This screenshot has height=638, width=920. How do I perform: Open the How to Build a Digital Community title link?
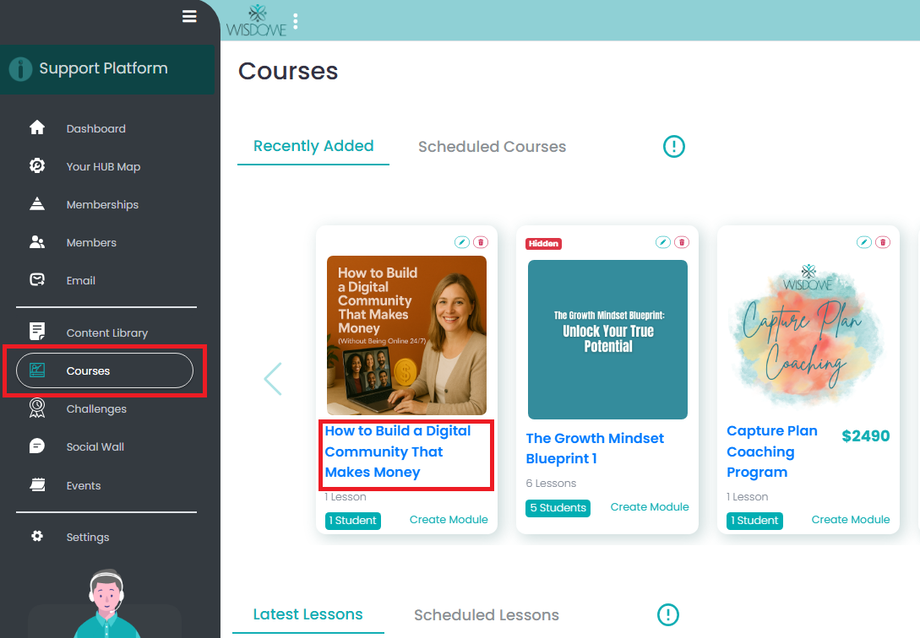point(398,452)
